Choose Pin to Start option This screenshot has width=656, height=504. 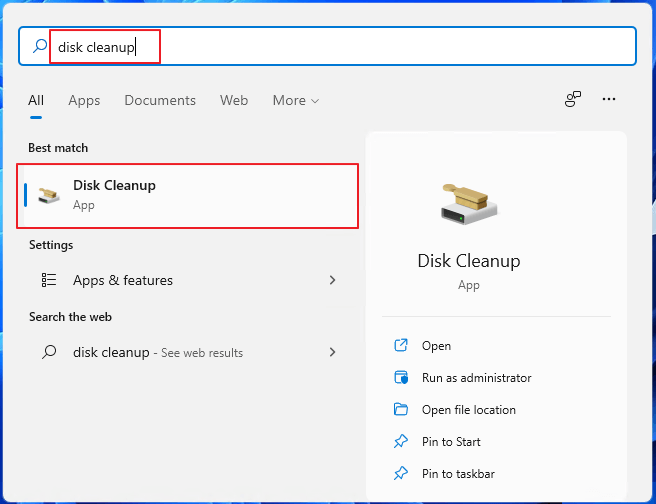pyautogui.click(x=451, y=442)
